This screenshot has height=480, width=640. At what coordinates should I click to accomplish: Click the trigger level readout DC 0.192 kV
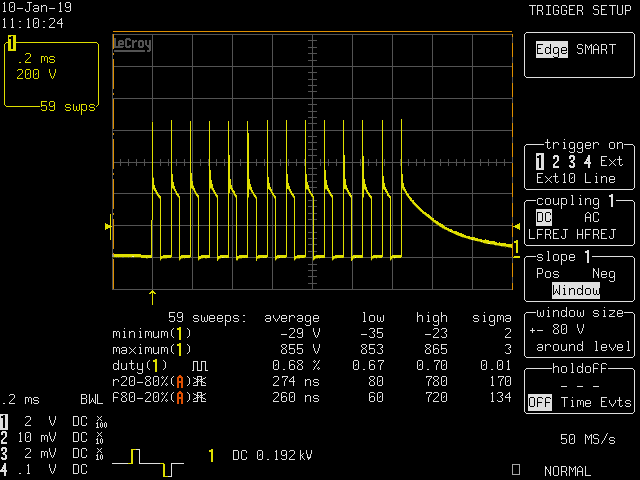pyautogui.click(x=272, y=455)
